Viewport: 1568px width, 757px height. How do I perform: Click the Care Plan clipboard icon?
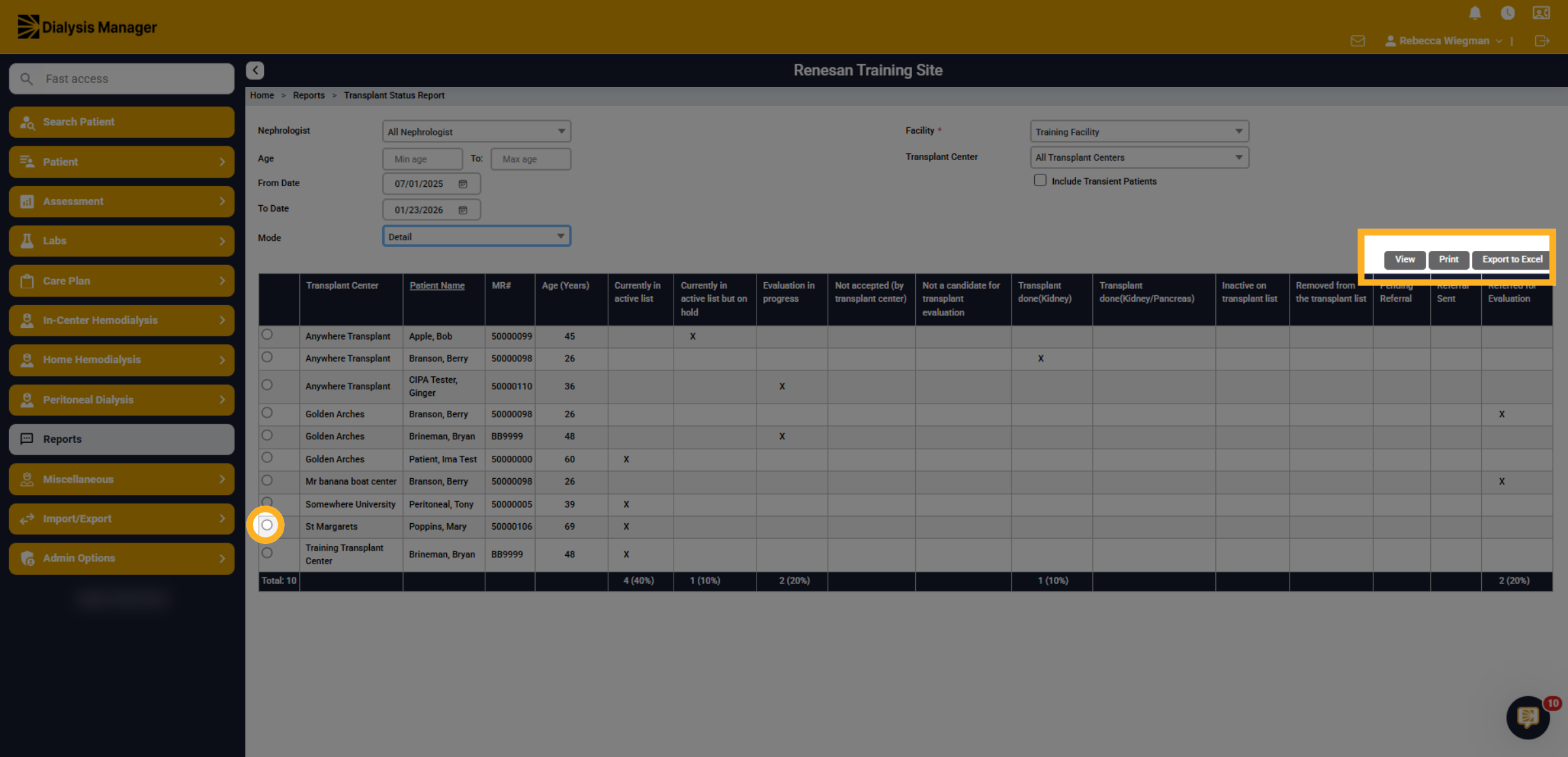[27, 281]
